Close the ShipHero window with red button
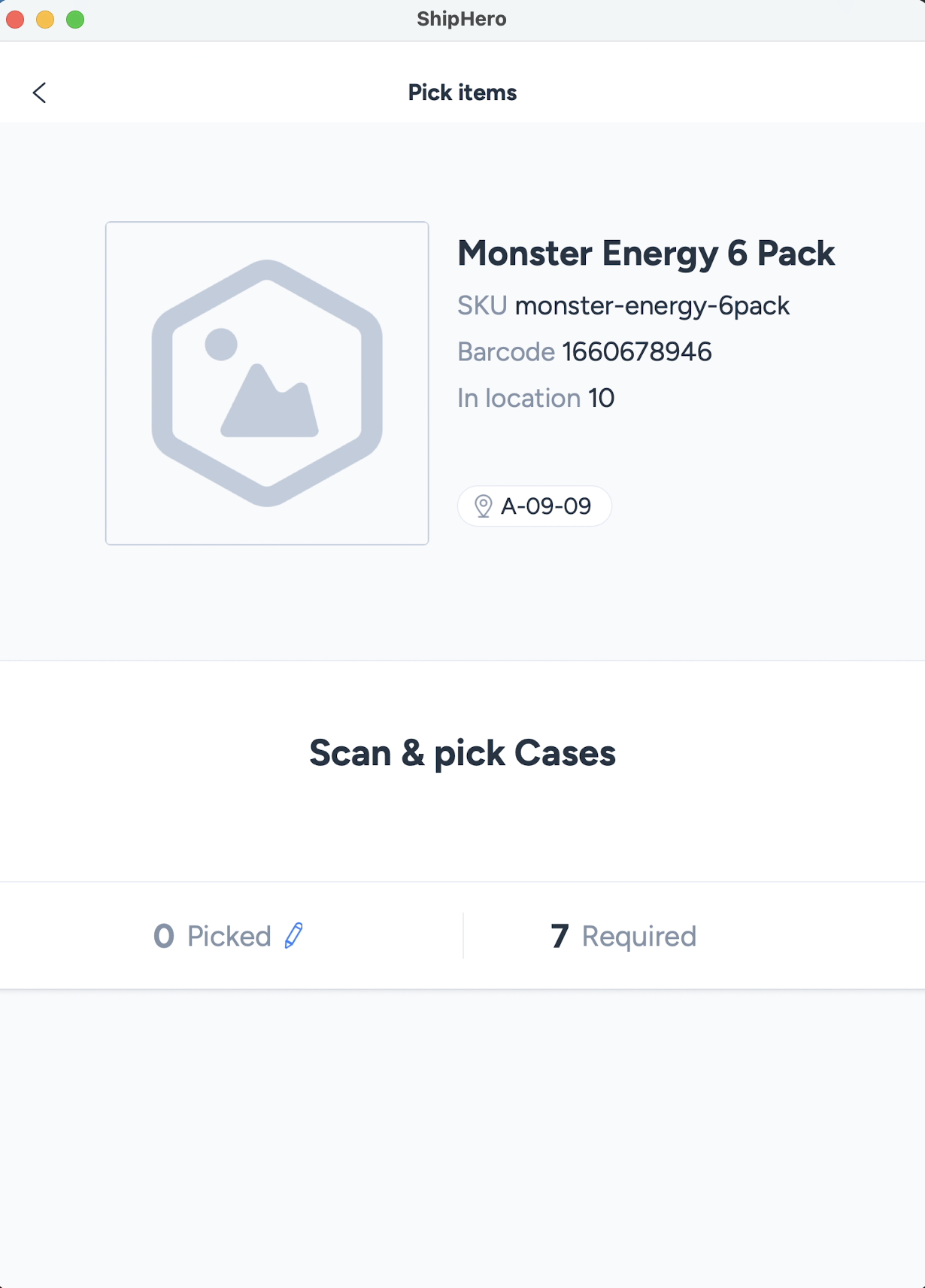925x1288 pixels. pyautogui.click(x=15, y=20)
